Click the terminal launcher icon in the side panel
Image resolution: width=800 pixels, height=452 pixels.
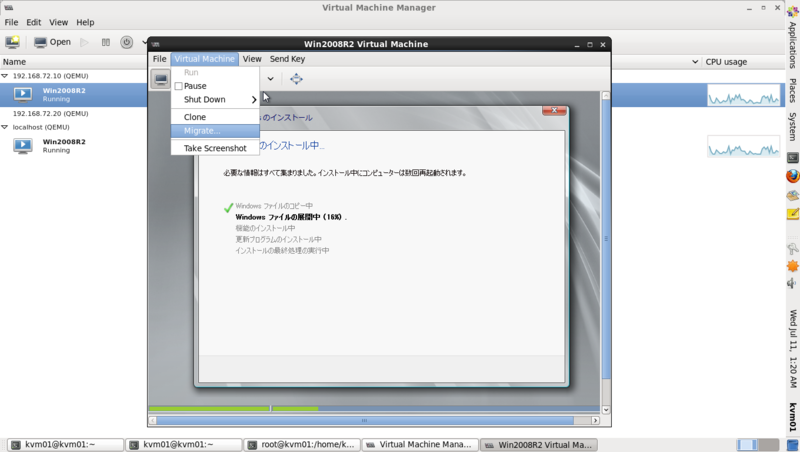[x=792, y=157]
